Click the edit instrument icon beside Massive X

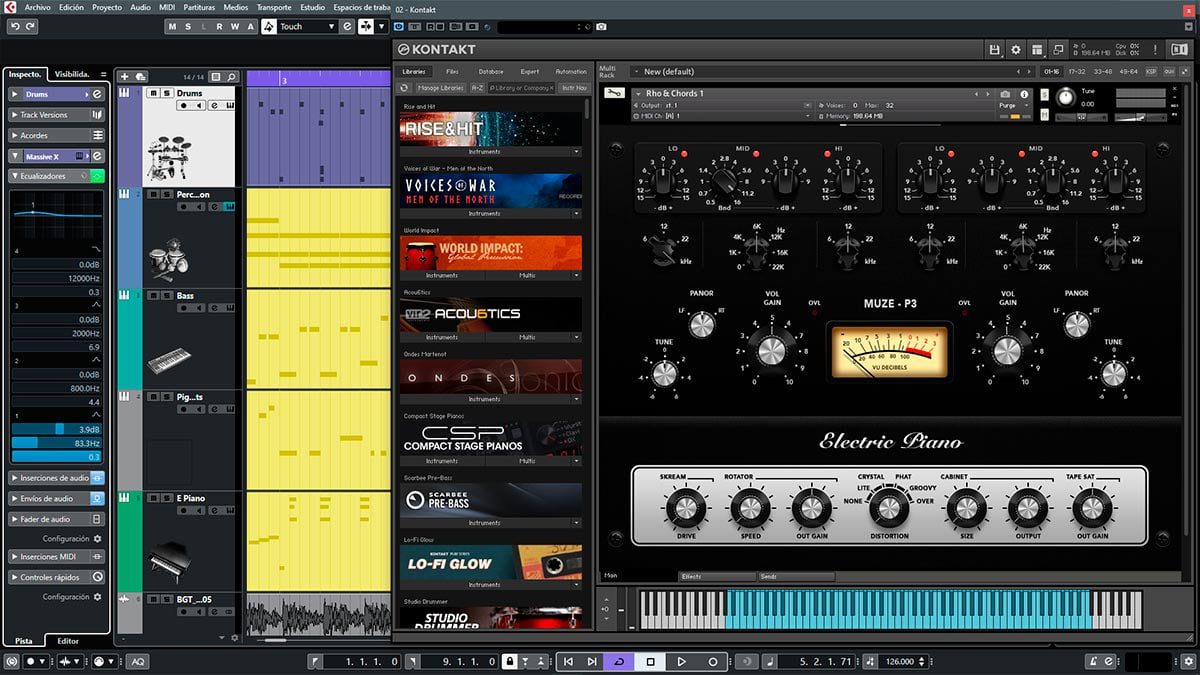pos(97,156)
